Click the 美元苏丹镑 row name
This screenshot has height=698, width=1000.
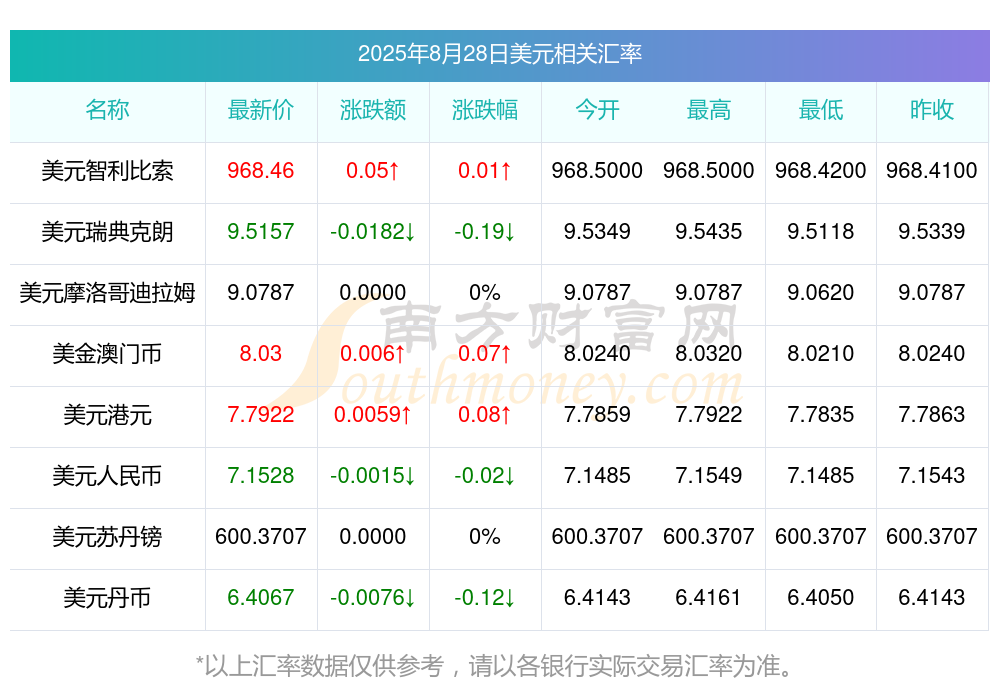[107, 537]
